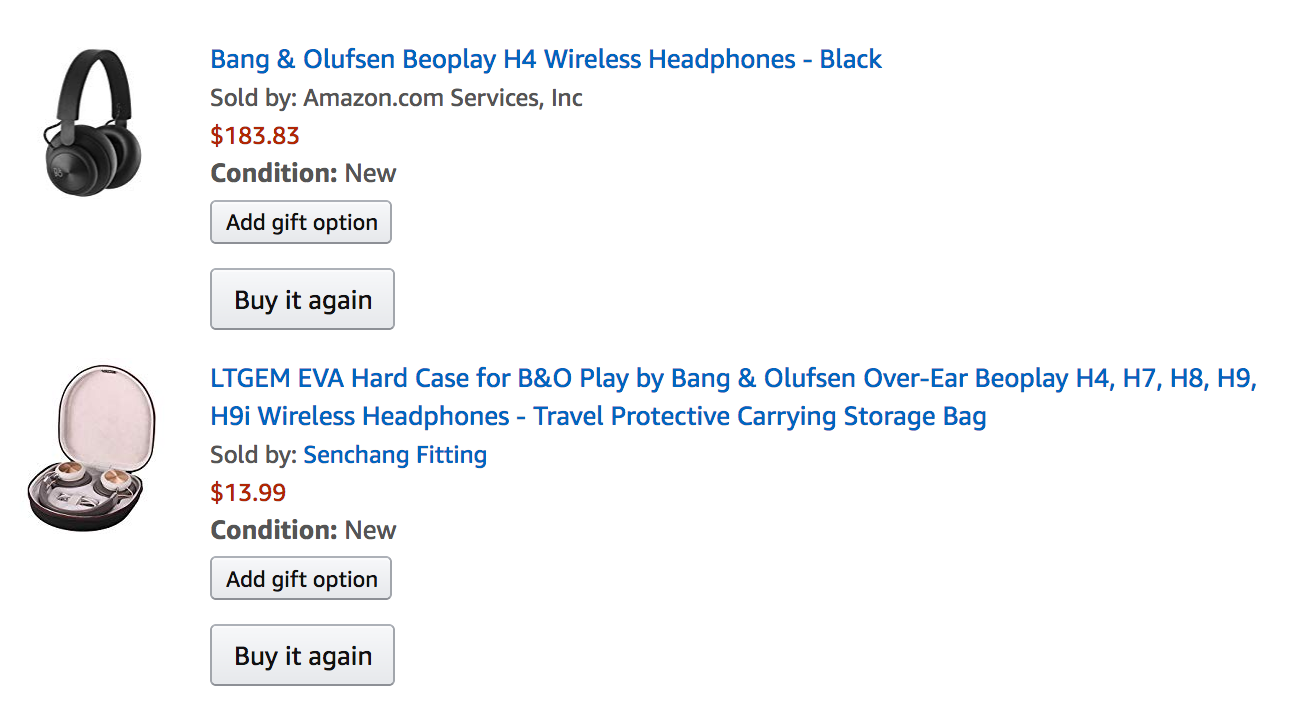1290x706 pixels.
Task: Select the $183.83 price text
Action: (255, 136)
